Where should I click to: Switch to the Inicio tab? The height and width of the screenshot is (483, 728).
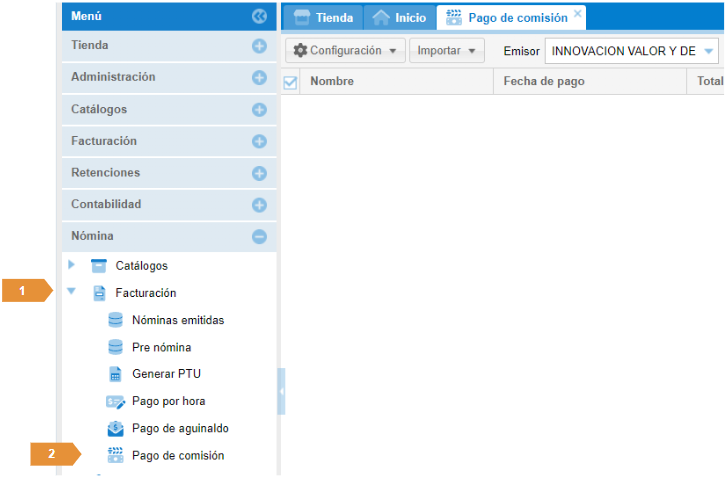coord(399,18)
